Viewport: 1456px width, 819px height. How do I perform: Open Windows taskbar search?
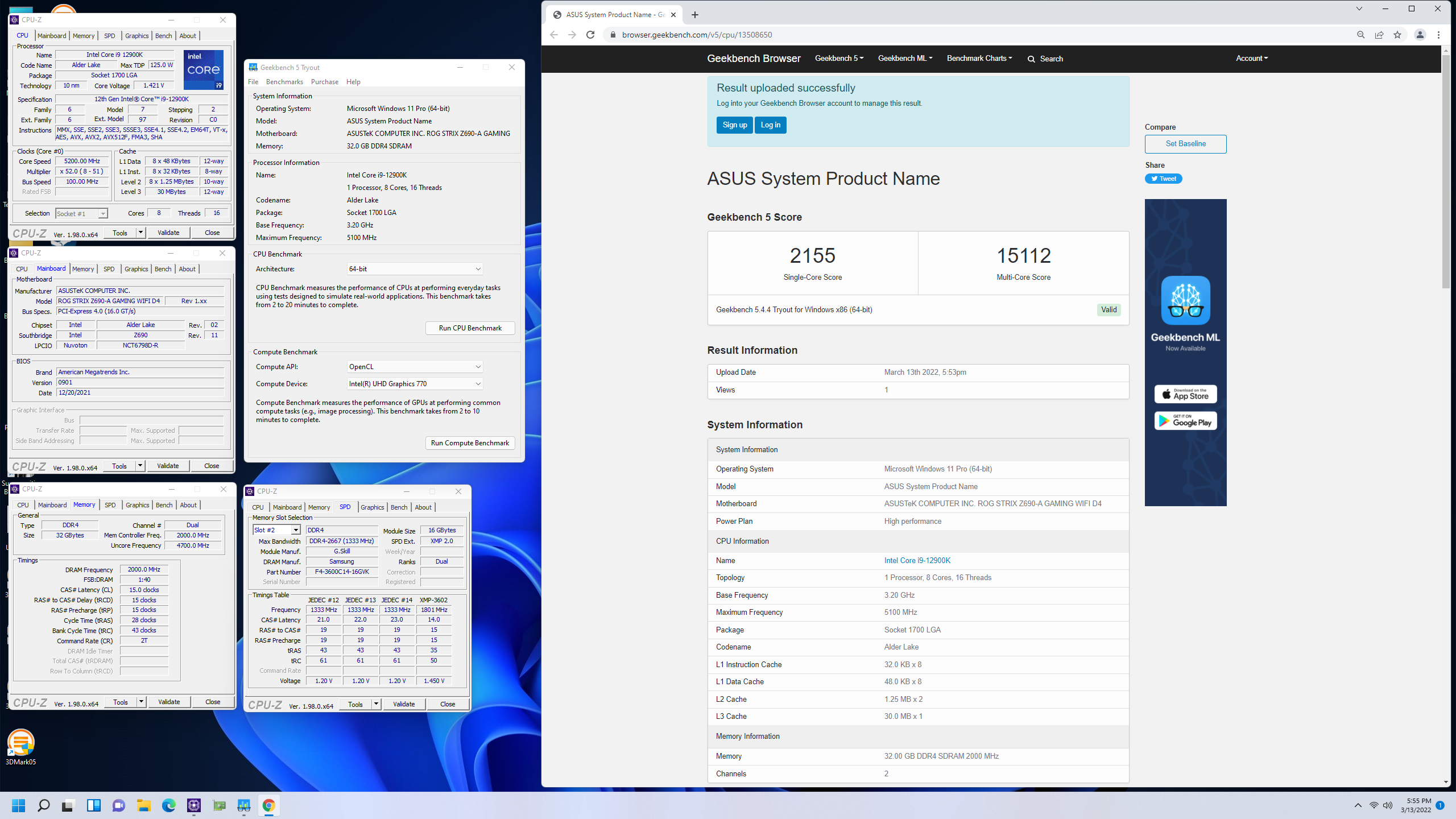[x=43, y=805]
